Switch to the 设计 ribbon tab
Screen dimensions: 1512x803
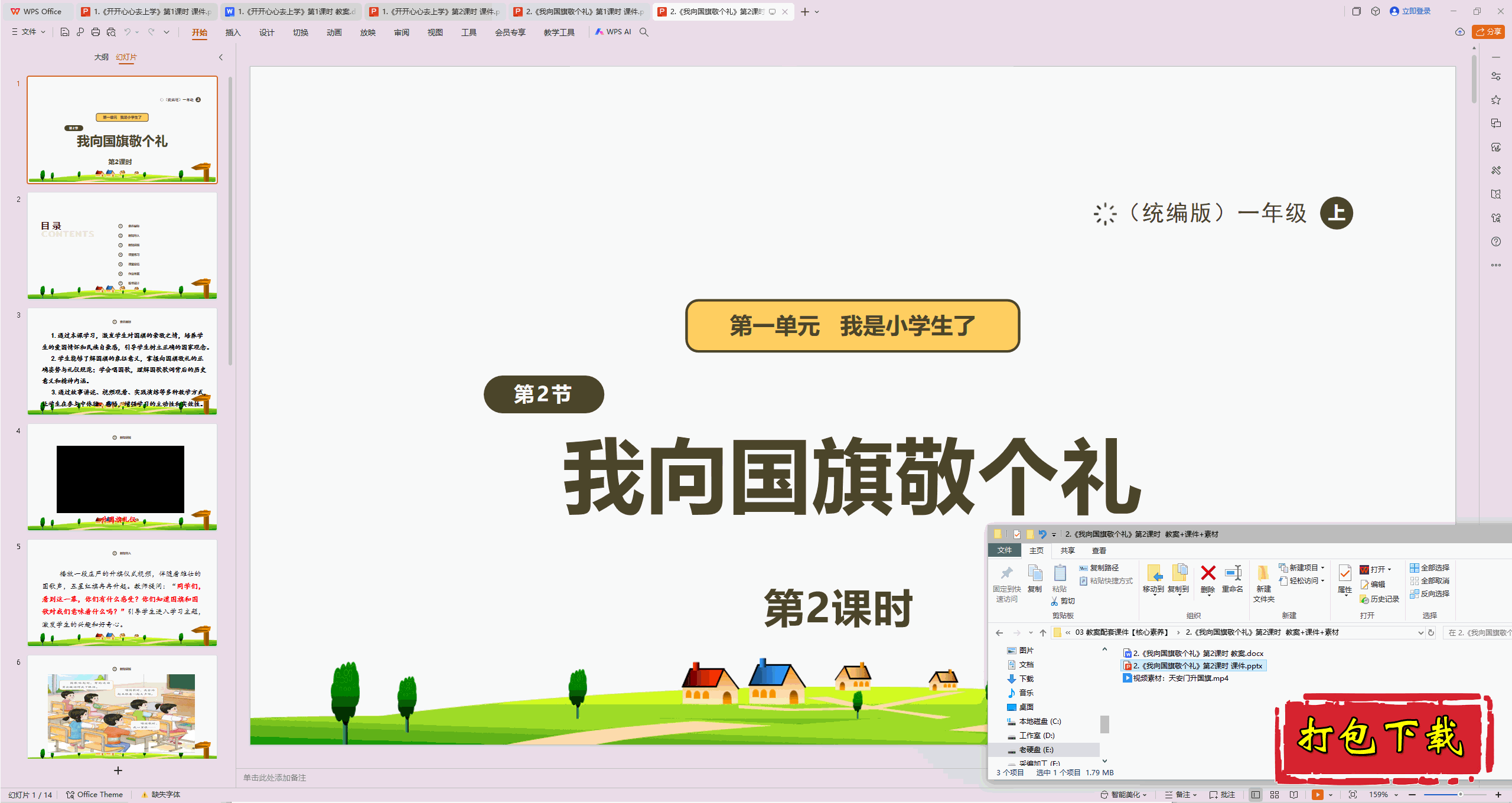click(266, 32)
